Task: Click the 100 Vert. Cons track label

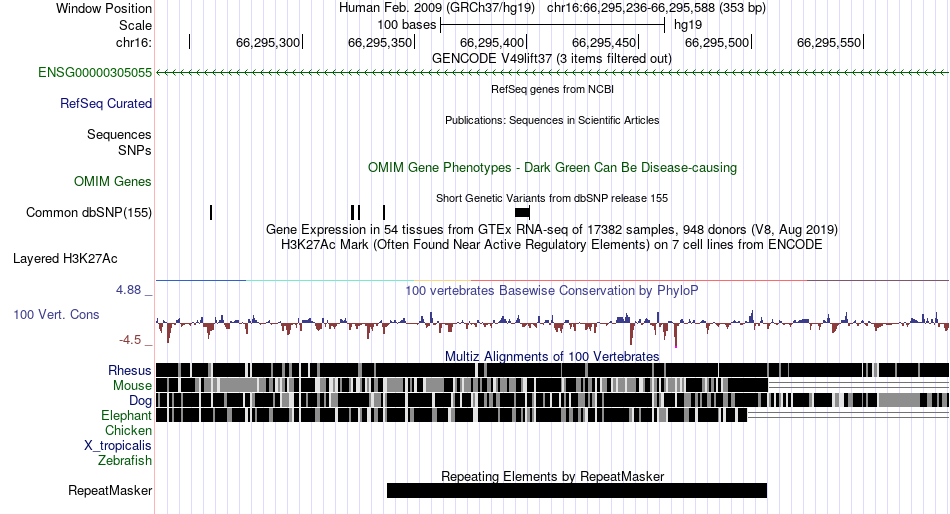Action: click(56, 315)
